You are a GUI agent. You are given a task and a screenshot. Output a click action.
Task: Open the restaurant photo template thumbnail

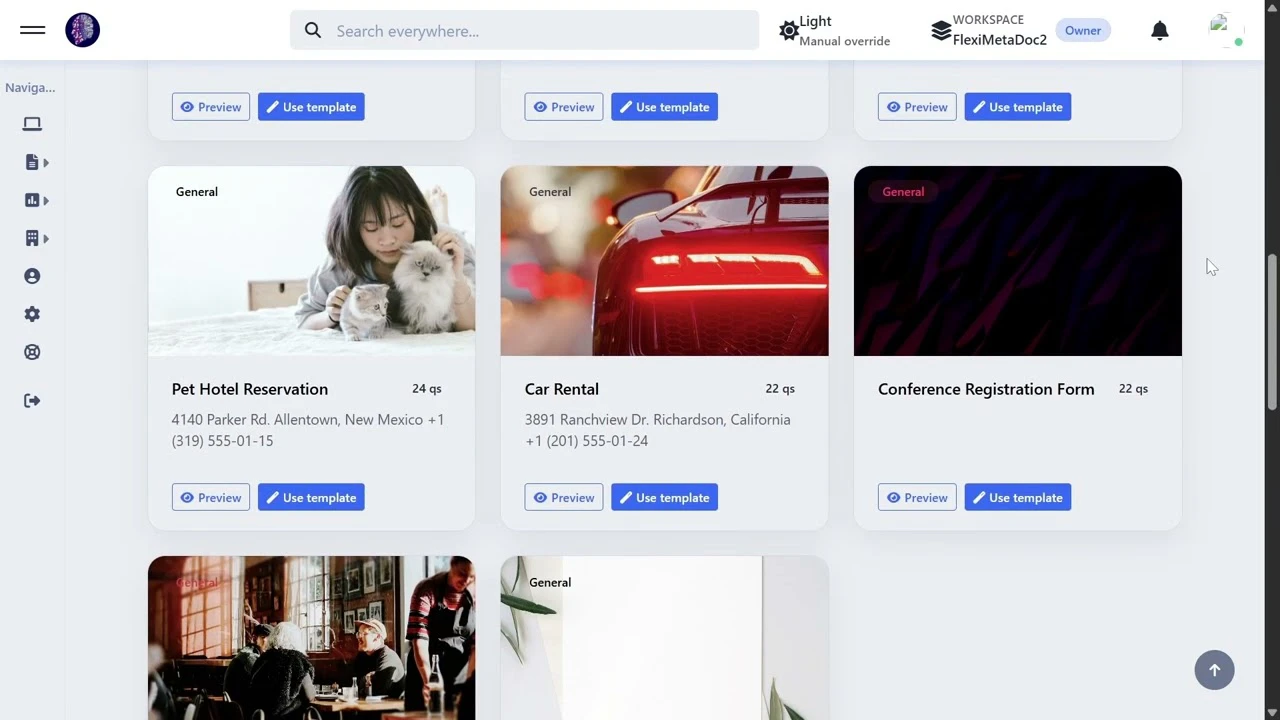(x=311, y=638)
